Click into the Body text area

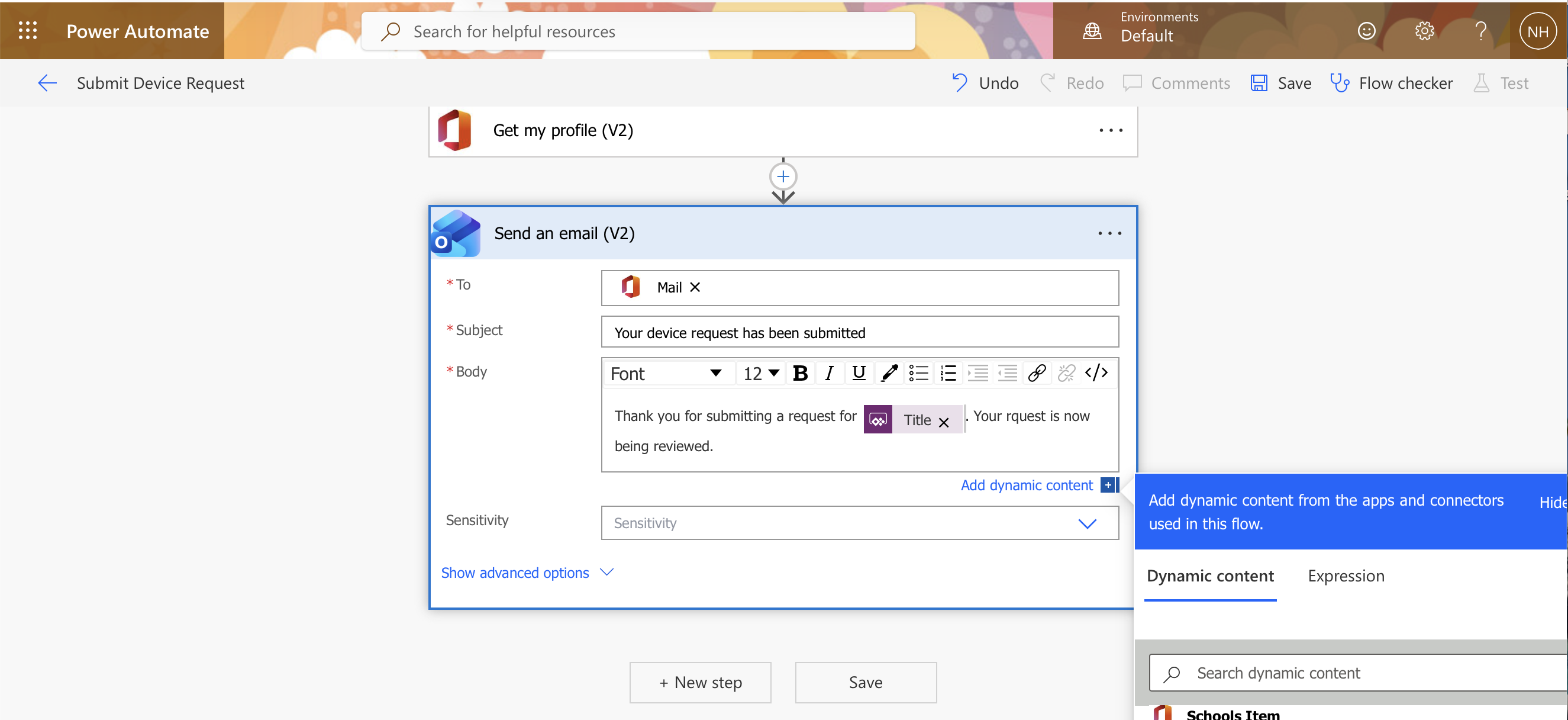pos(860,431)
